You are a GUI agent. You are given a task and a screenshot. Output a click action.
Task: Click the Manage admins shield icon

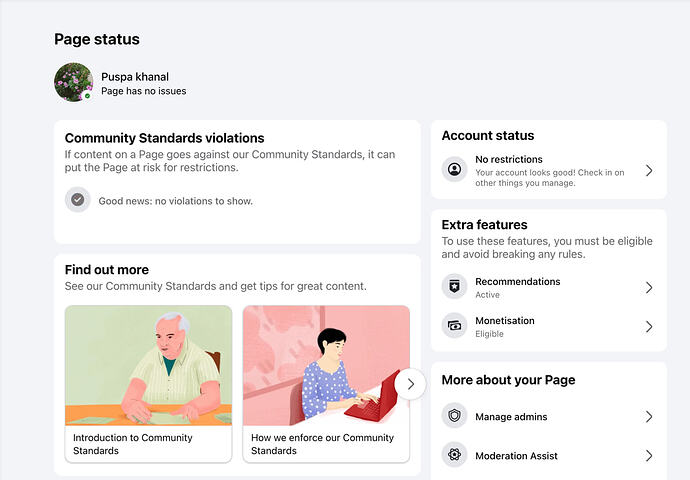point(454,415)
